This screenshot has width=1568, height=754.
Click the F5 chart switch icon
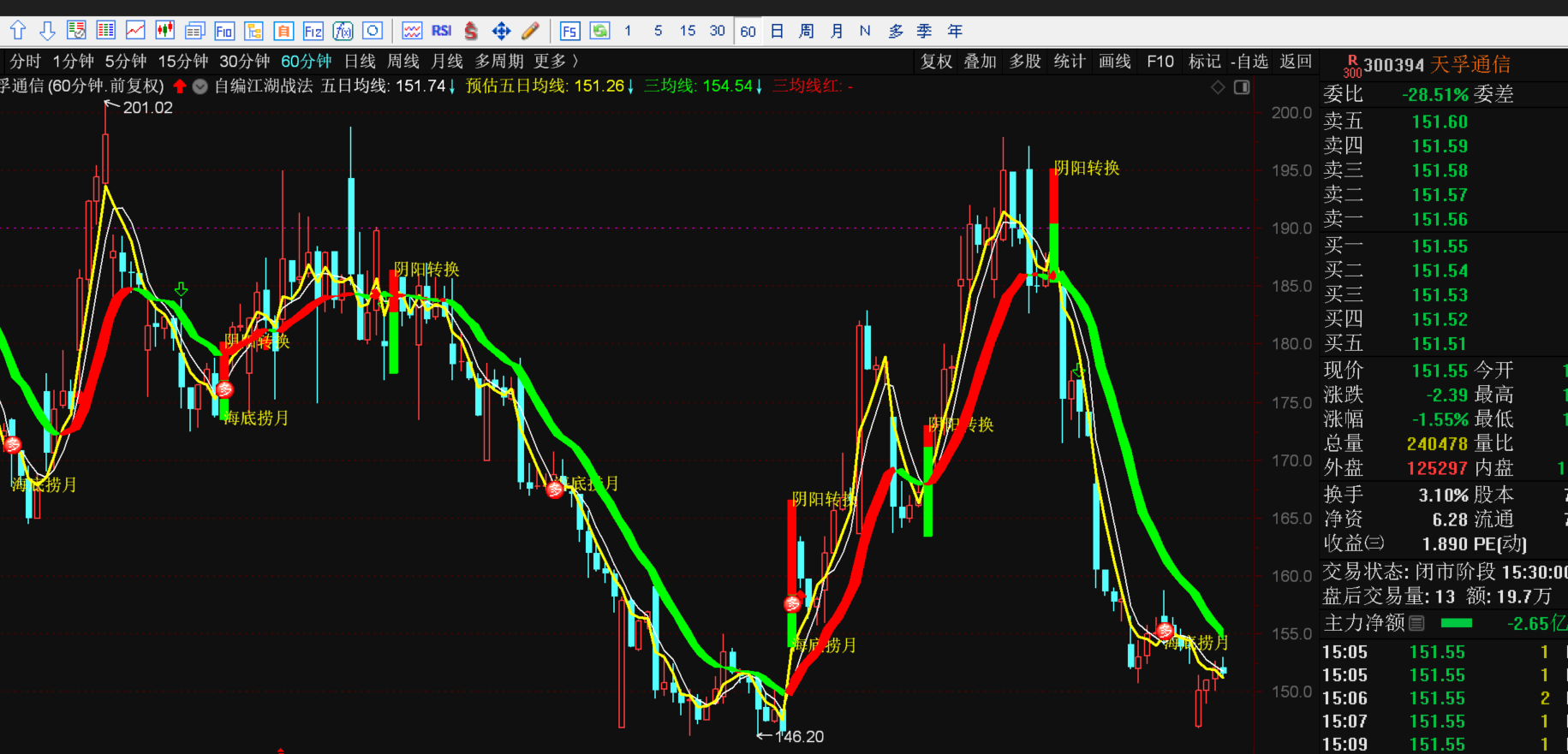(569, 31)
